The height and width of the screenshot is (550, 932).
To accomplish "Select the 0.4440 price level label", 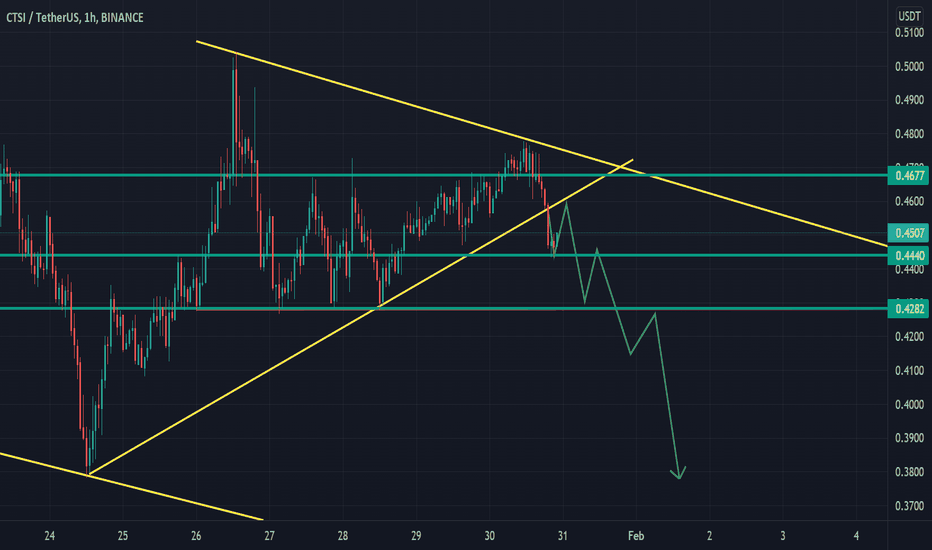I will (x=908, y=256).
